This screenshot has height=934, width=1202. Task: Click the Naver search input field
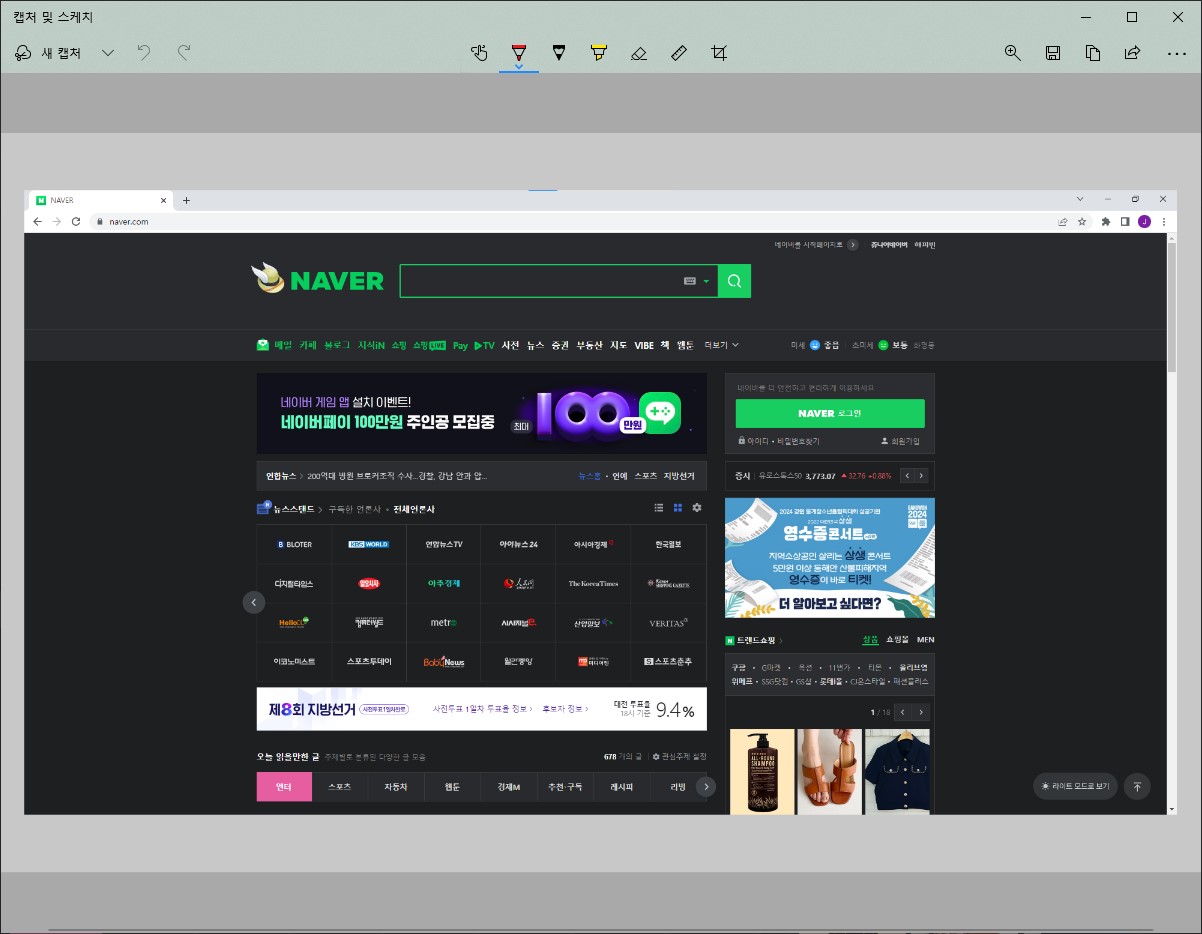(x=540, y=281)
